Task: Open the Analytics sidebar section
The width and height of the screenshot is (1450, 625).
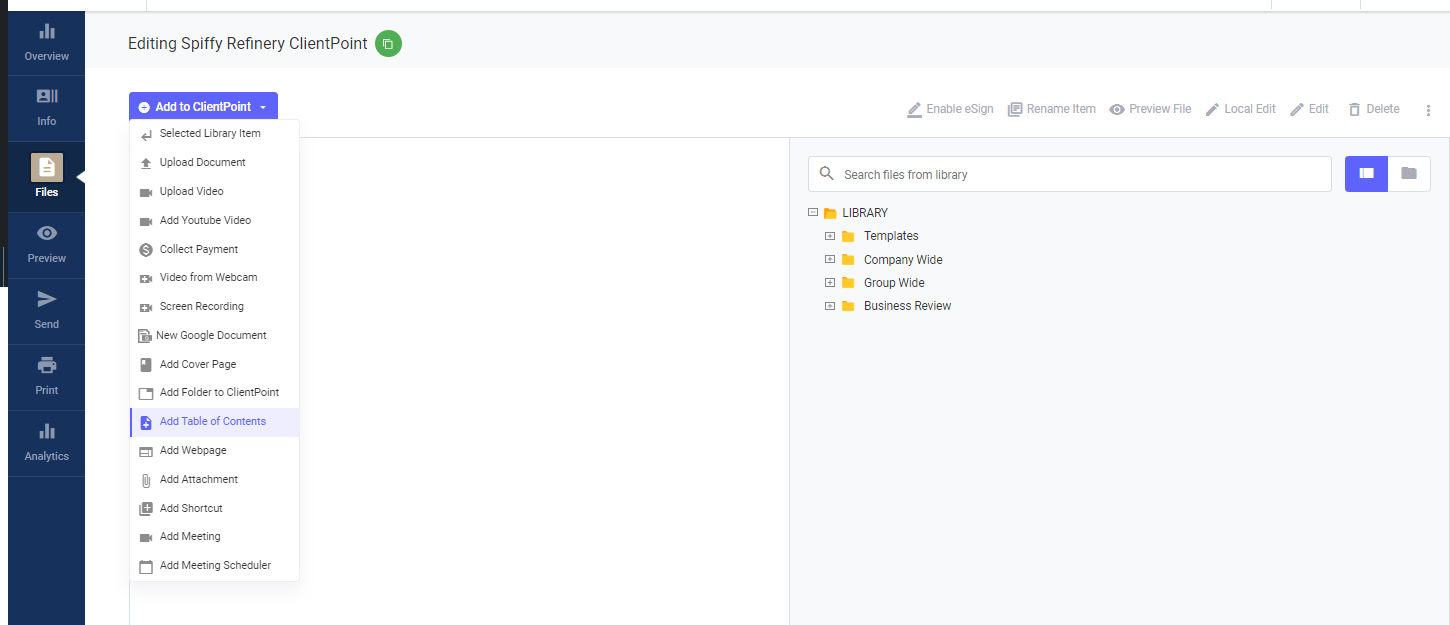Action: tap(46, 442)
